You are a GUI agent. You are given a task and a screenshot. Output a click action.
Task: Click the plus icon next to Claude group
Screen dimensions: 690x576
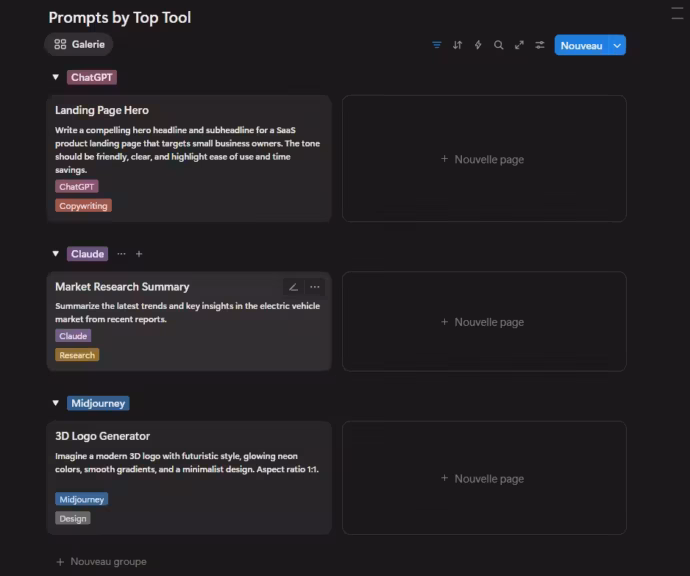(139, 254)
